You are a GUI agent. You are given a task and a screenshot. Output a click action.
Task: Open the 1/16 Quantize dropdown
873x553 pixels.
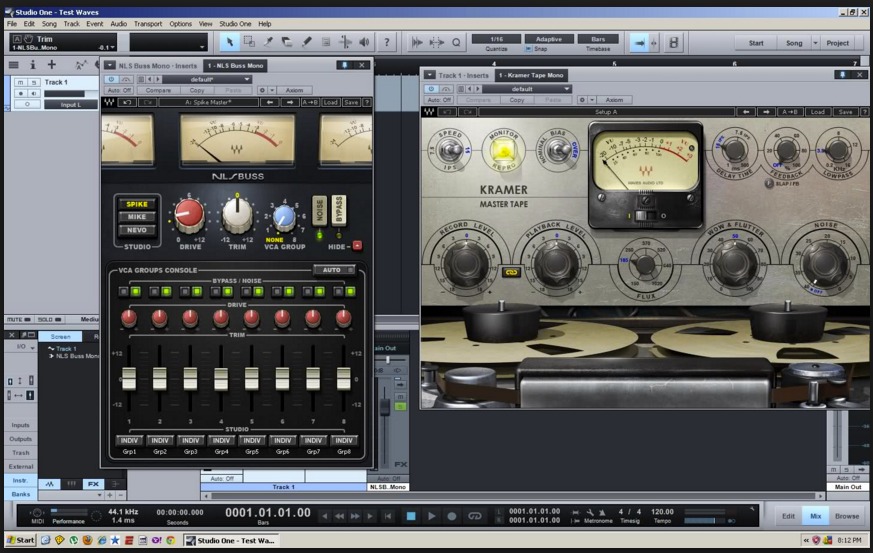coord(497,39)
